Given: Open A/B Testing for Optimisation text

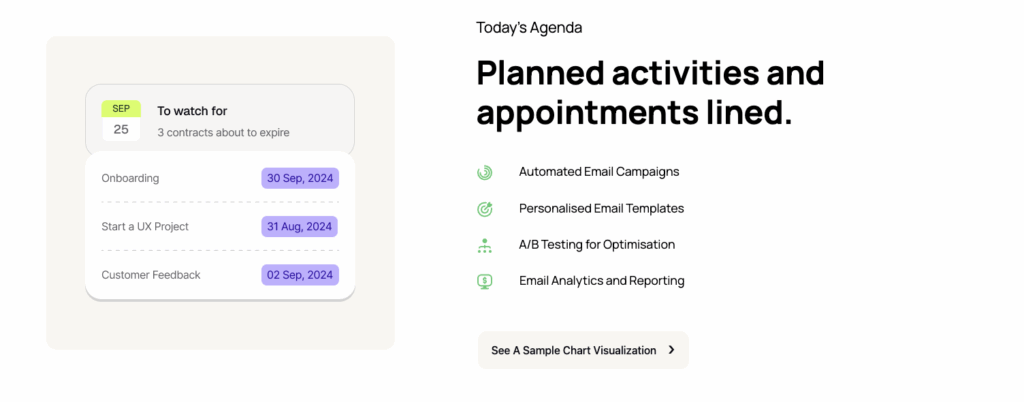Looking at the screenshot, I should pyautogui.click(x=596, y=245).
